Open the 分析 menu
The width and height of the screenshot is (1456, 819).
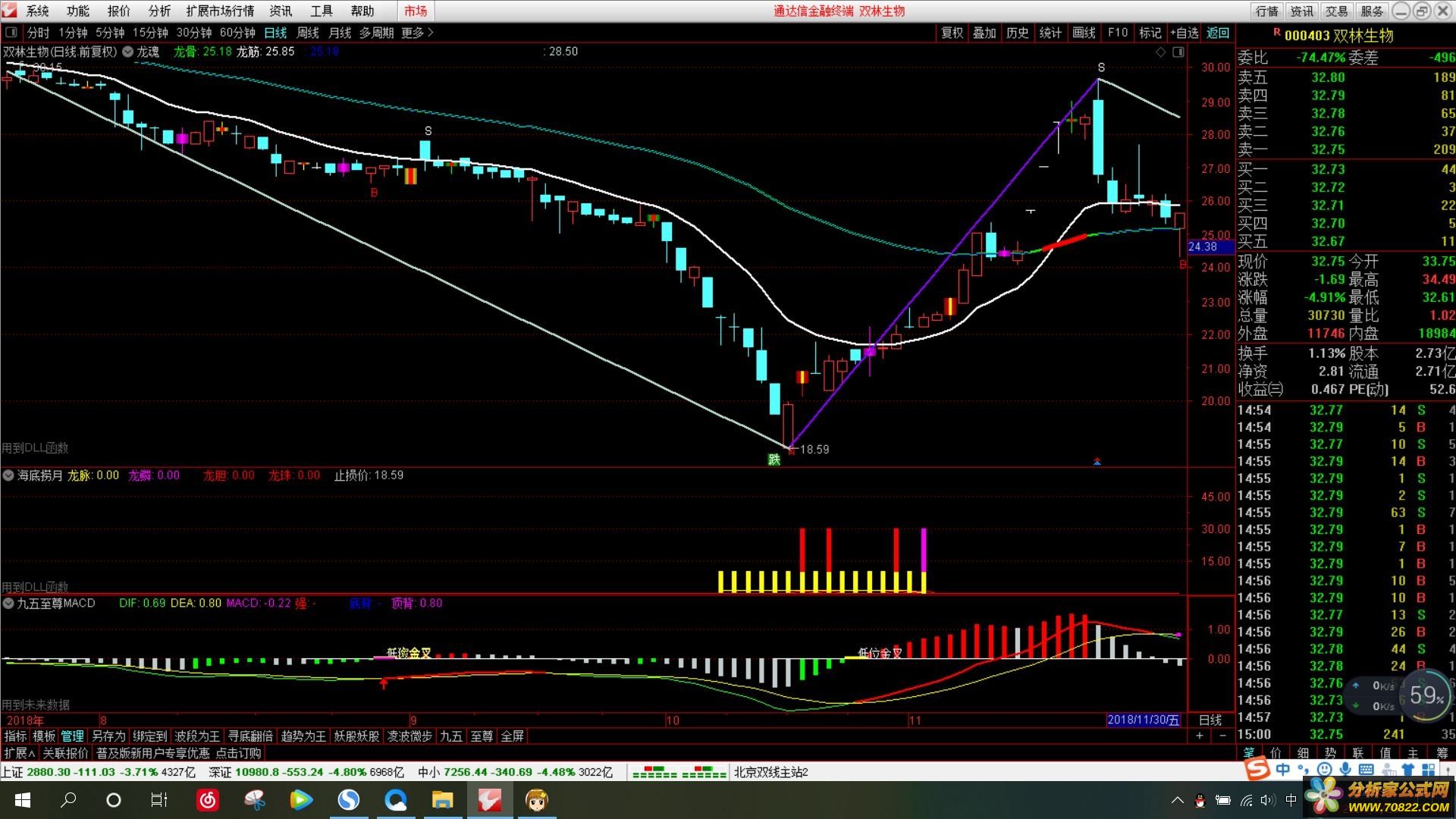tap(159, 11)
